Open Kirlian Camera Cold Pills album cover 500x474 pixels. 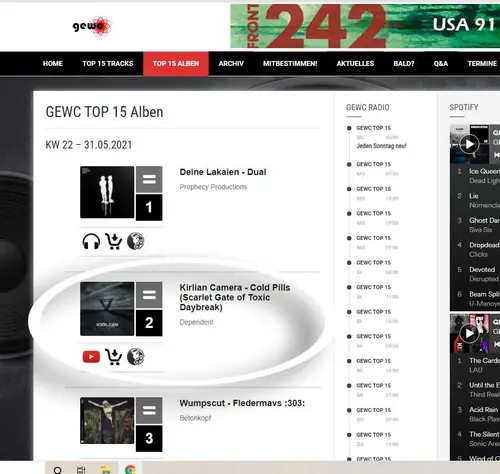click(107, 309)
